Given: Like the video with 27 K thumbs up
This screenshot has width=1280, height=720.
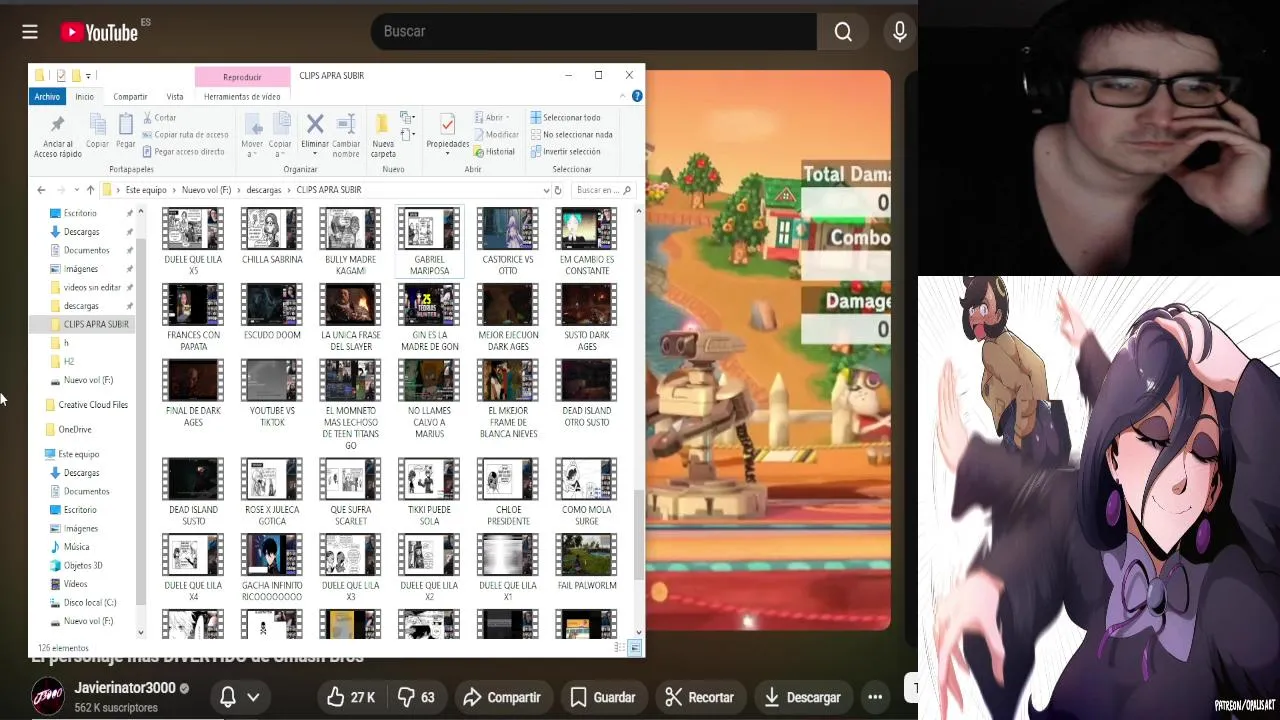Looking at the screenshot, I should coord(351,697).
